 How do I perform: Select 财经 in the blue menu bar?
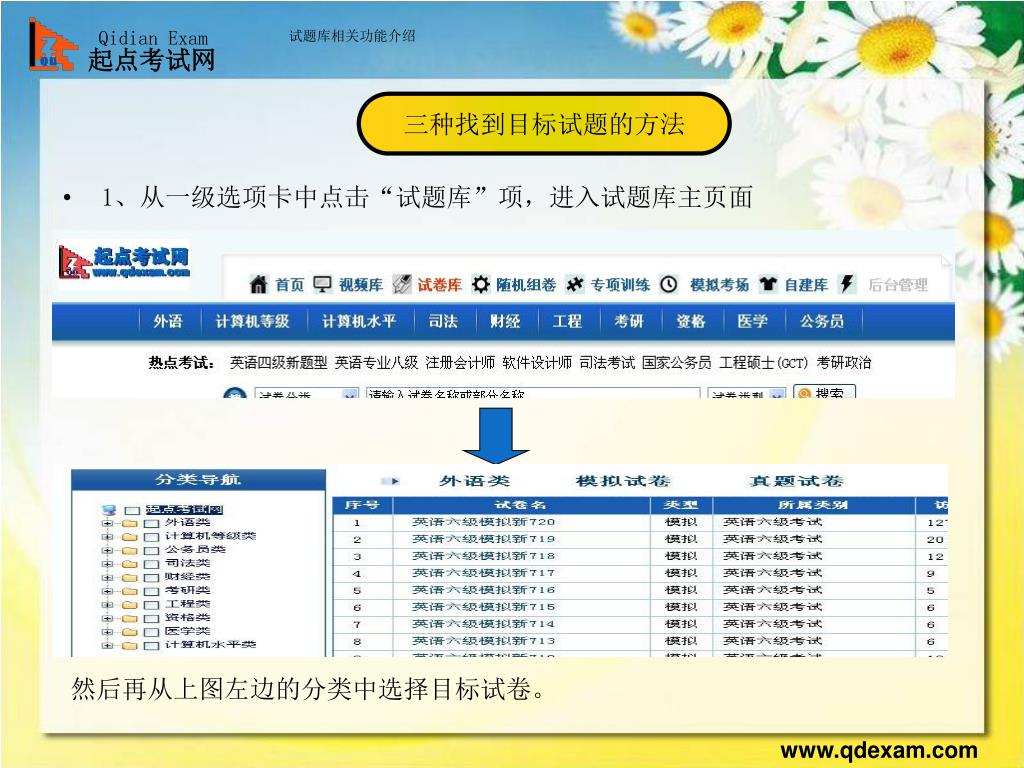tap(505, 321)
